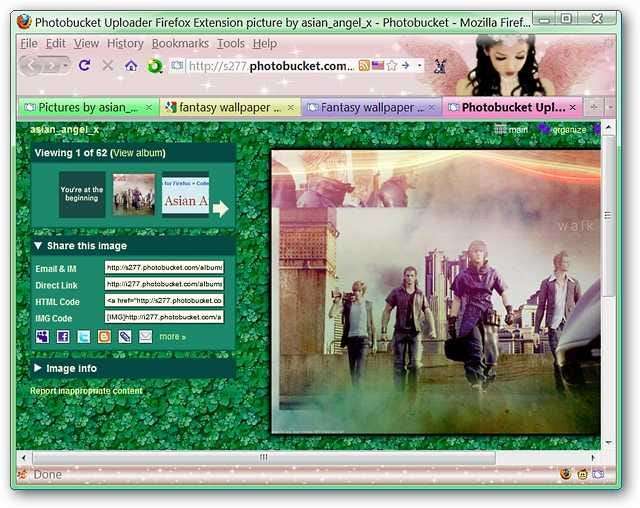Click the fox face status bar icon

(565, 474)
